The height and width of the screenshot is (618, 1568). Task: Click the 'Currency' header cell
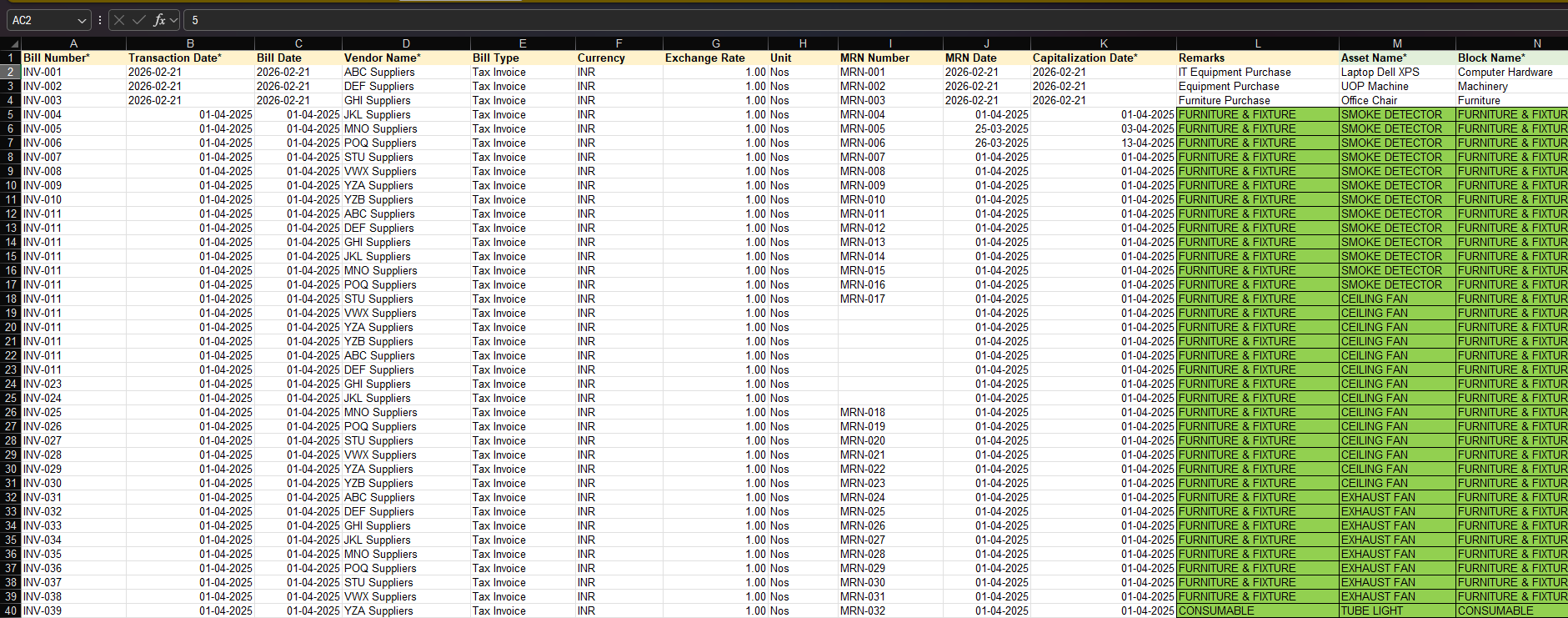(619, 58)
